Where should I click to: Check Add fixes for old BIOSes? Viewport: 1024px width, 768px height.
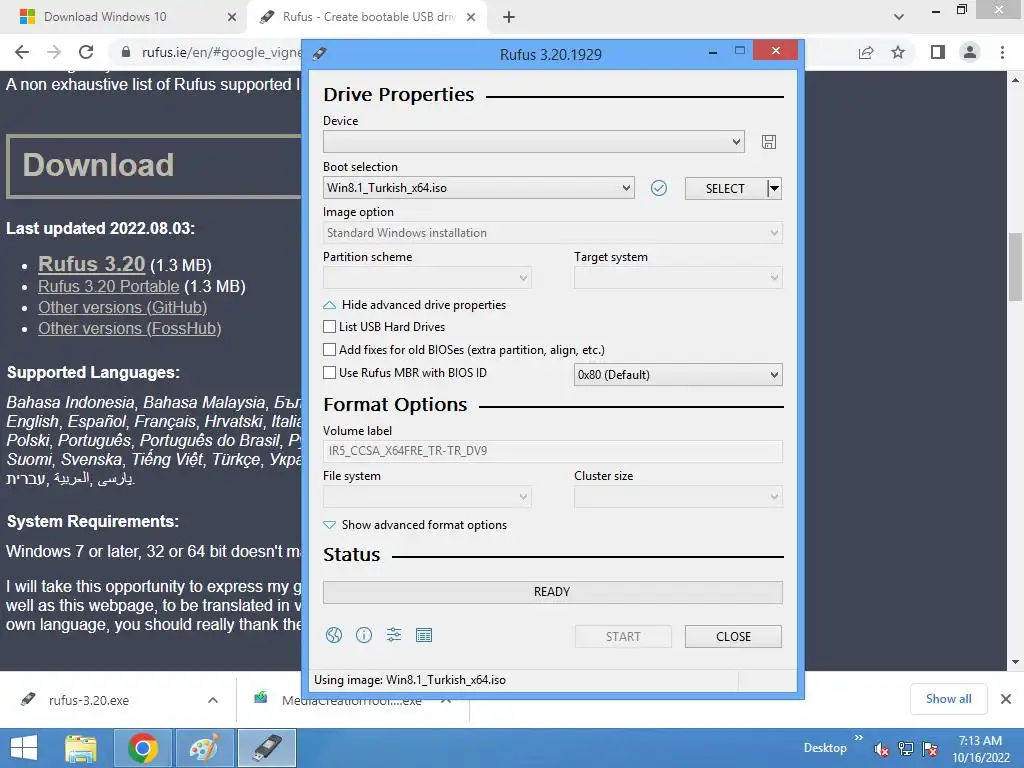click(330, 349)
